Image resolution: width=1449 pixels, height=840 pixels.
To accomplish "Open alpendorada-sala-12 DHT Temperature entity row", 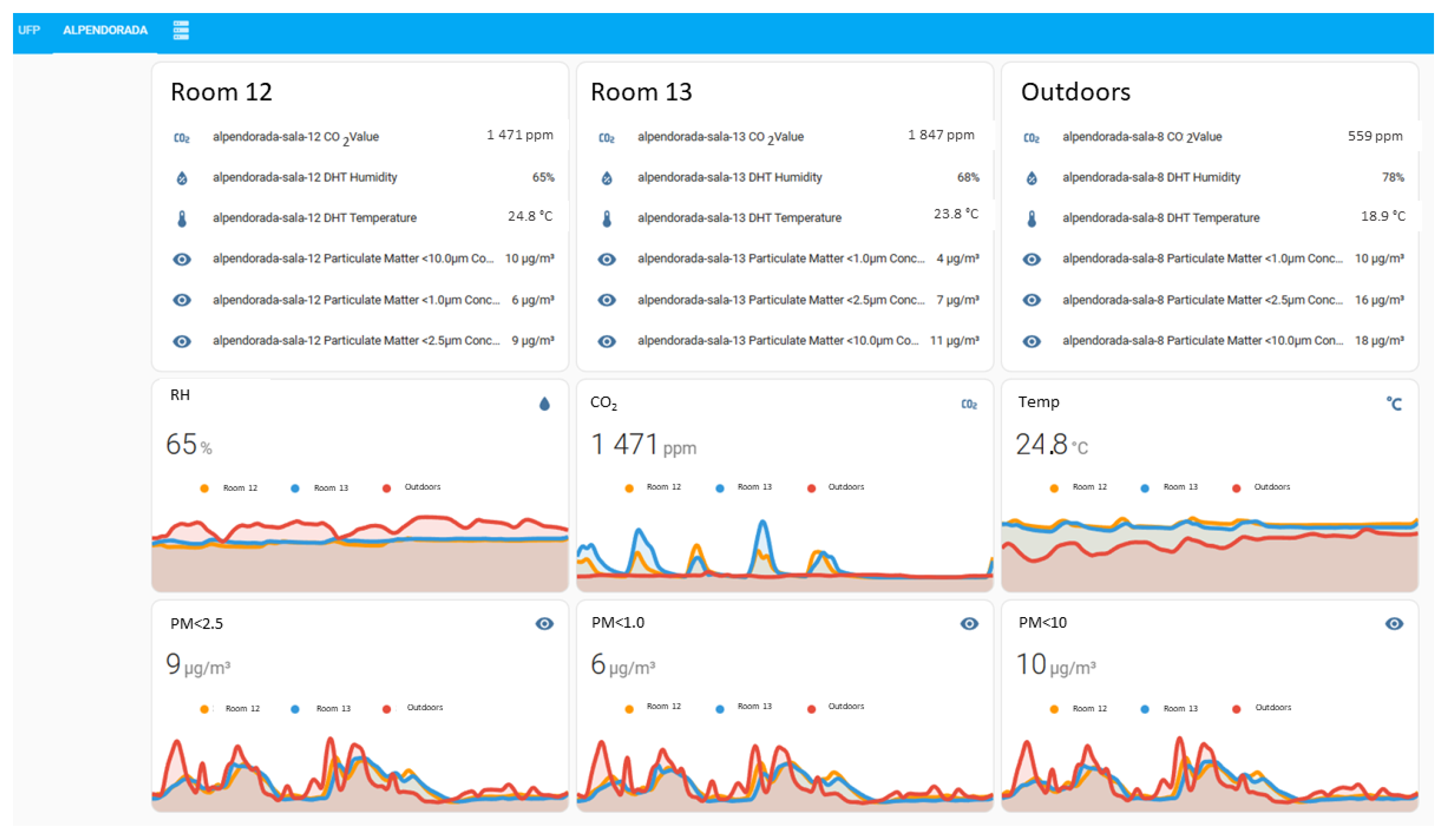I will point(315,218).
